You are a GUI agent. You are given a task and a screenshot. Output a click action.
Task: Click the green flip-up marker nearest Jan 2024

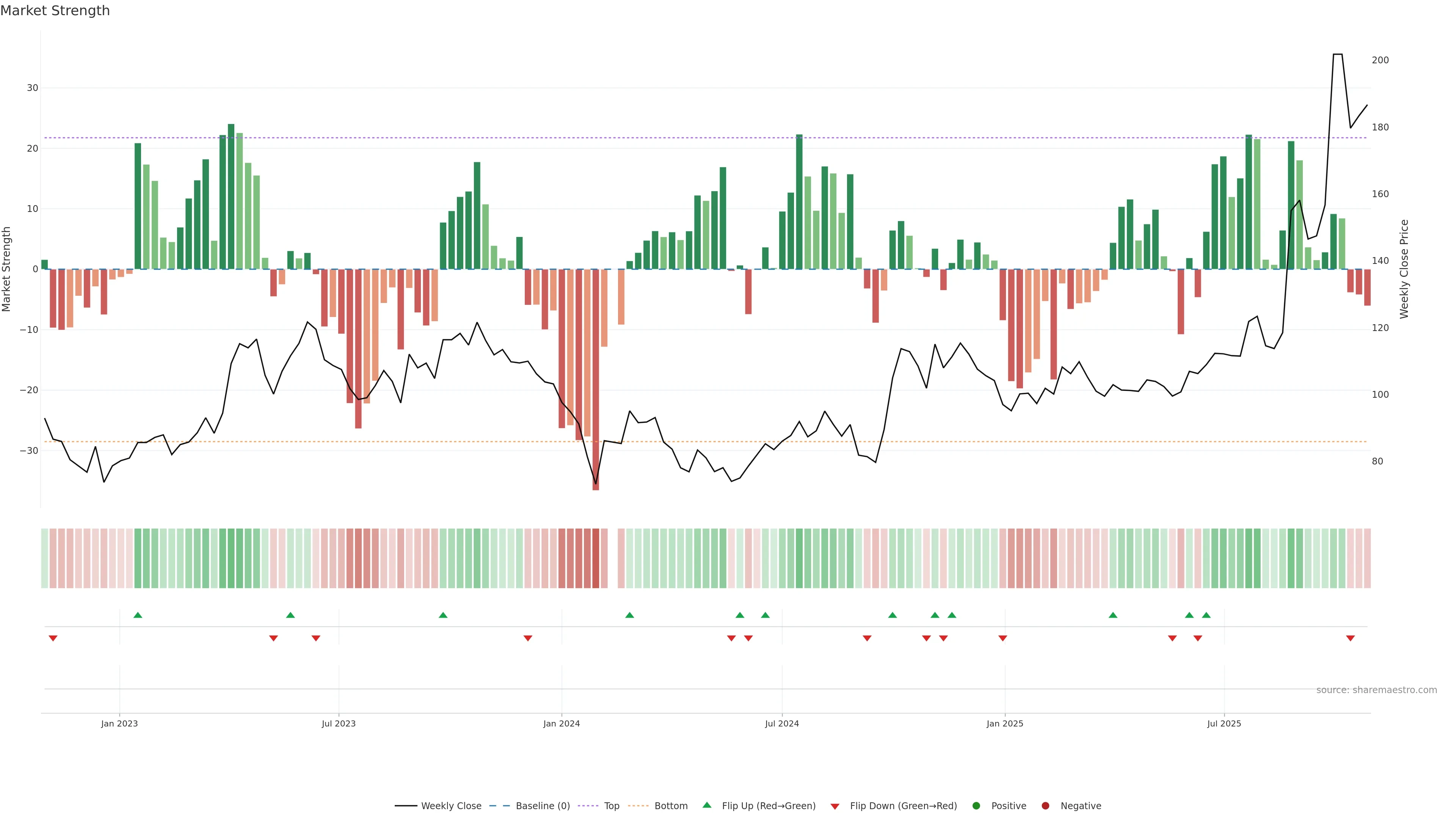(630, 615)
